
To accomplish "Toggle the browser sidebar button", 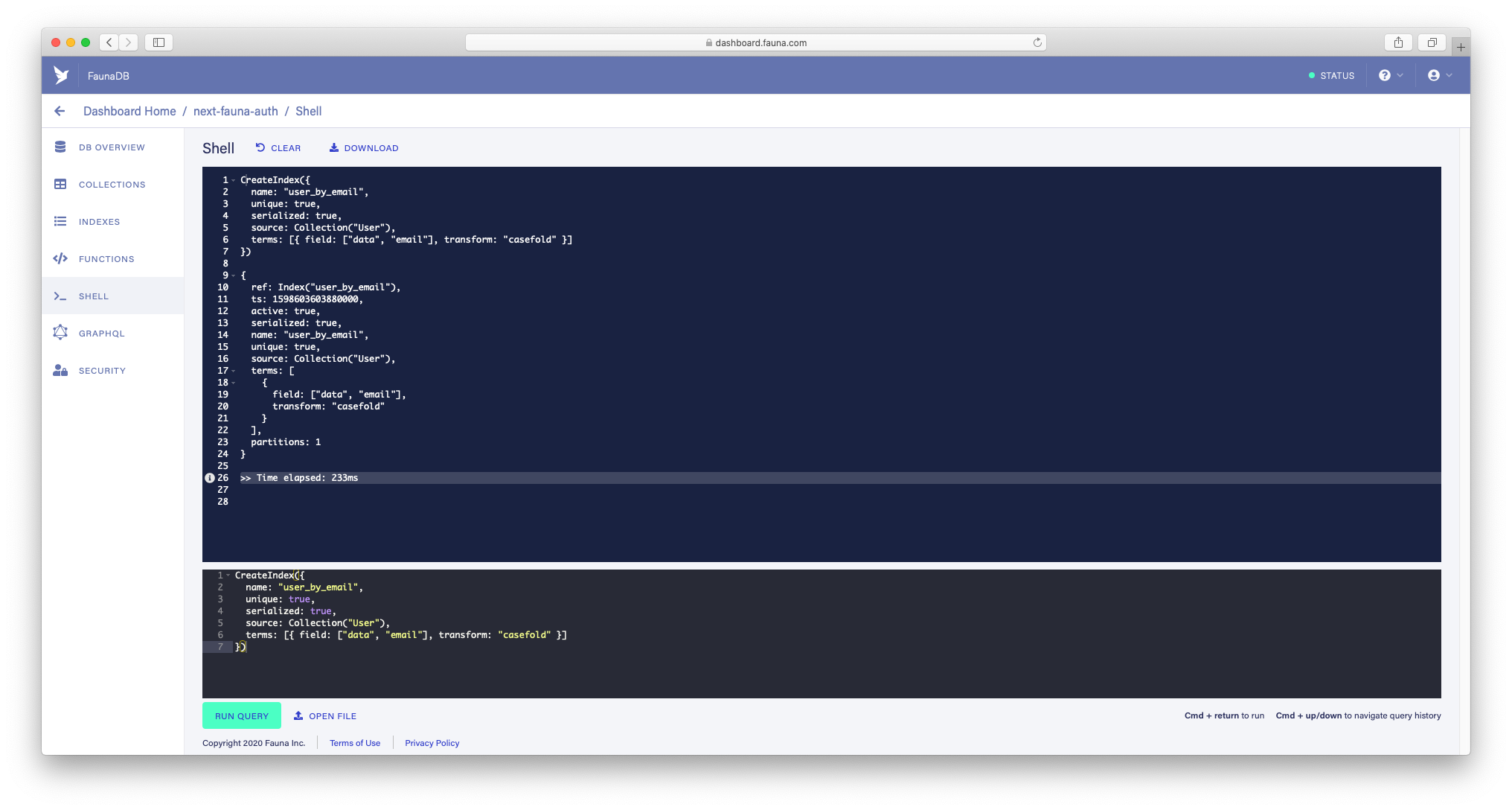I will pyautogui.click(x=158, y=42).
